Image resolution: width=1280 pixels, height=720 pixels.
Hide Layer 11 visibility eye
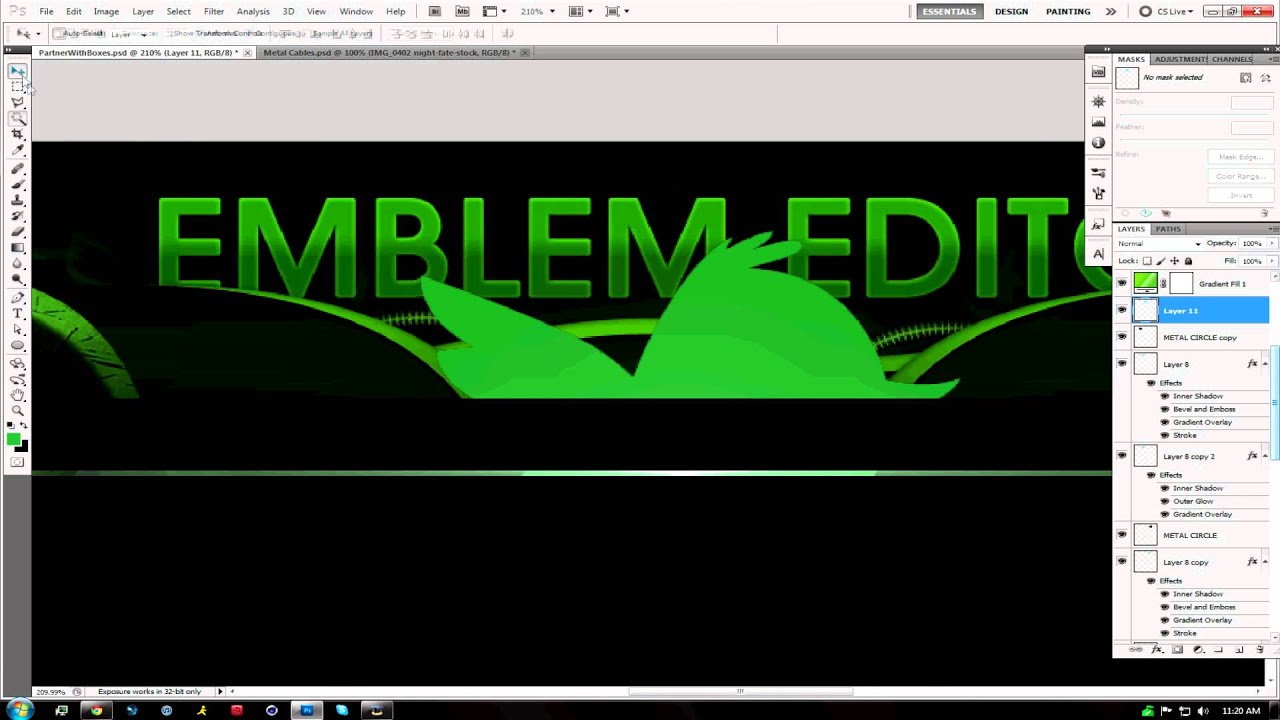pyautogui.click(x=1121, y=311)
